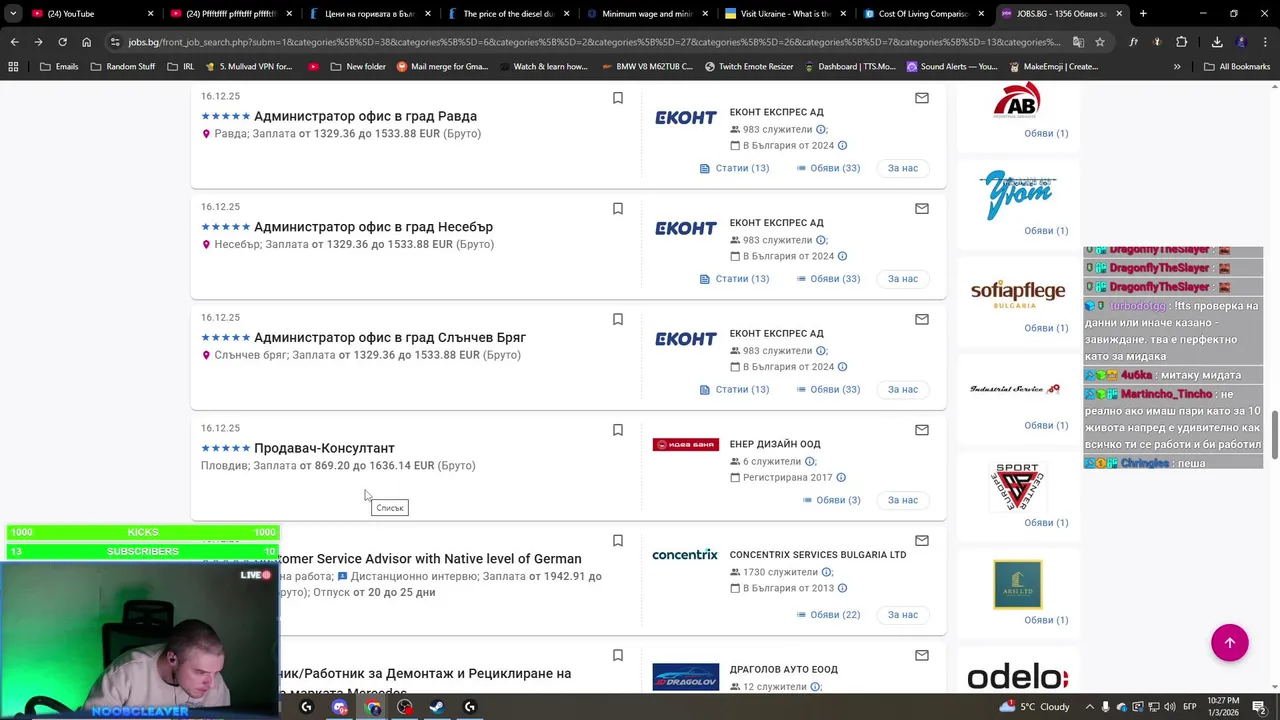
Task: Open Steam from the taskbar
Action: click(x=437, y=707)
